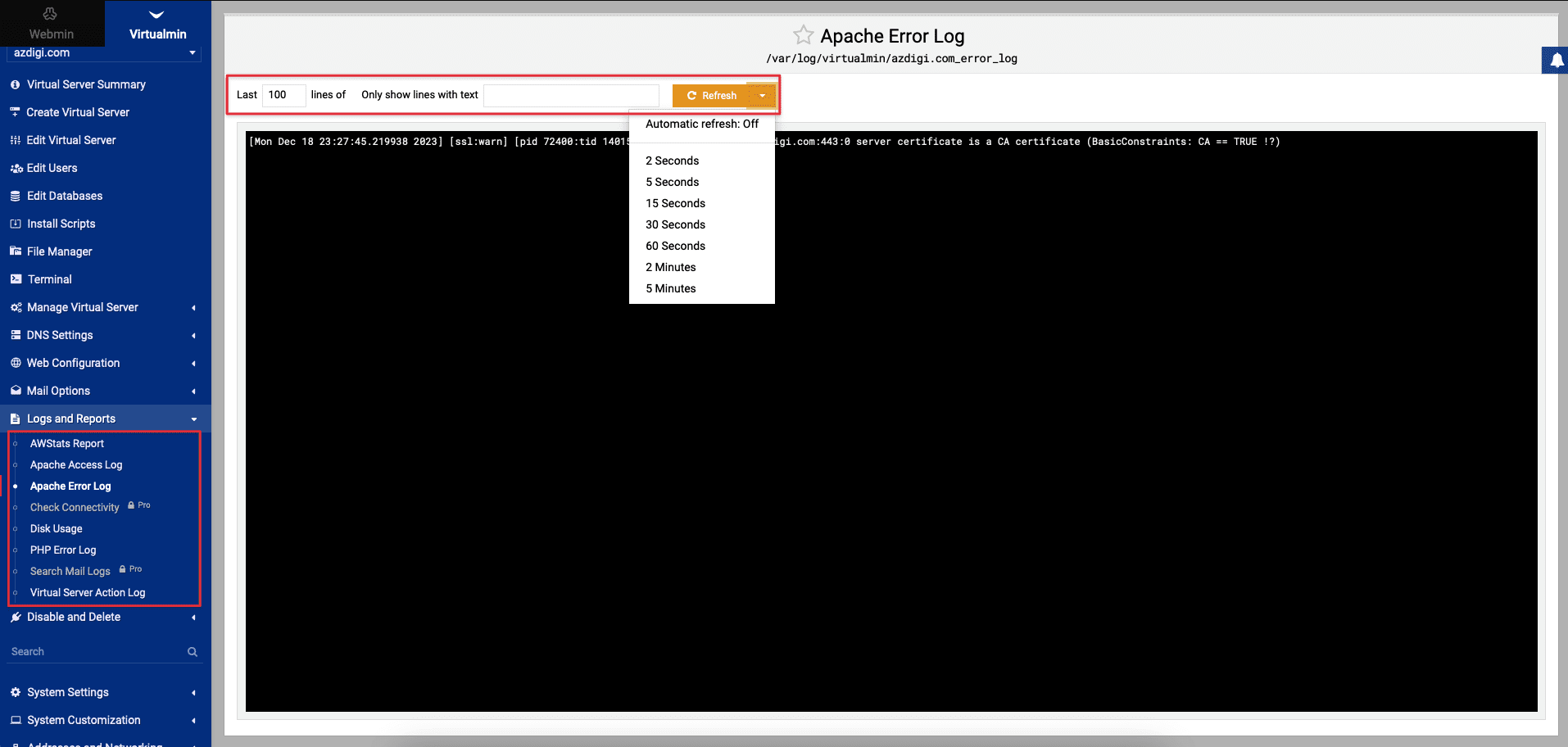The width and height of the screenshot is (1568, 747).
Task: Select 2 Minutes auto refresh interval
Action: click(x=670, y=267)
